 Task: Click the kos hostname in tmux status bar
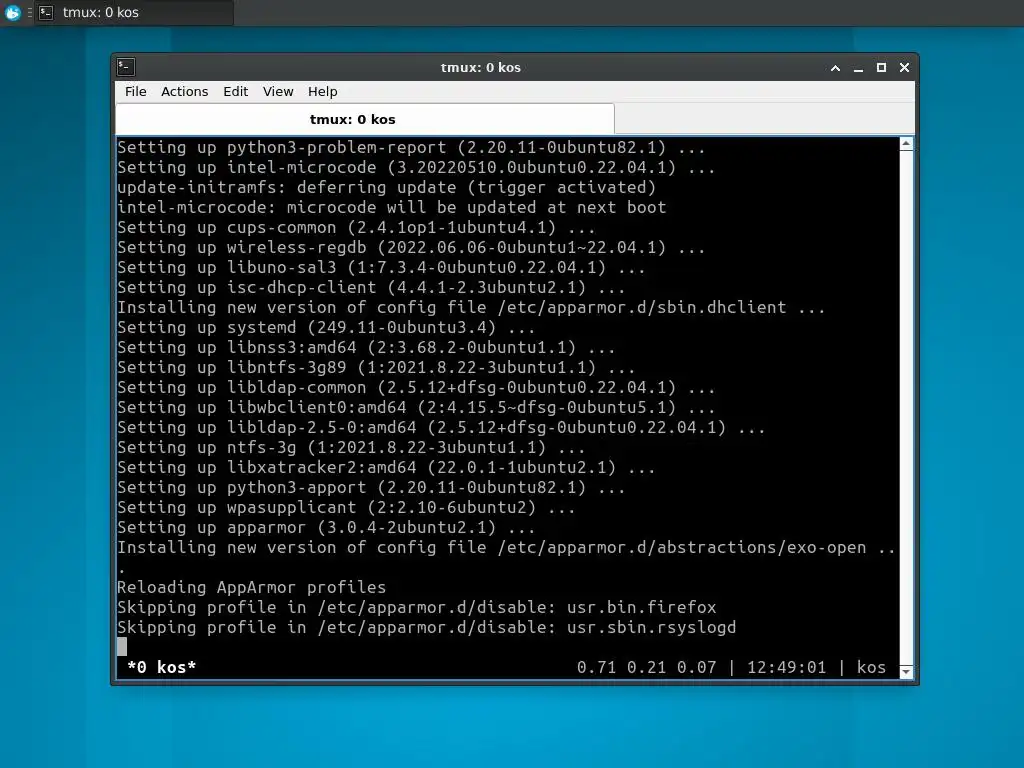click(x=871, y=667)
